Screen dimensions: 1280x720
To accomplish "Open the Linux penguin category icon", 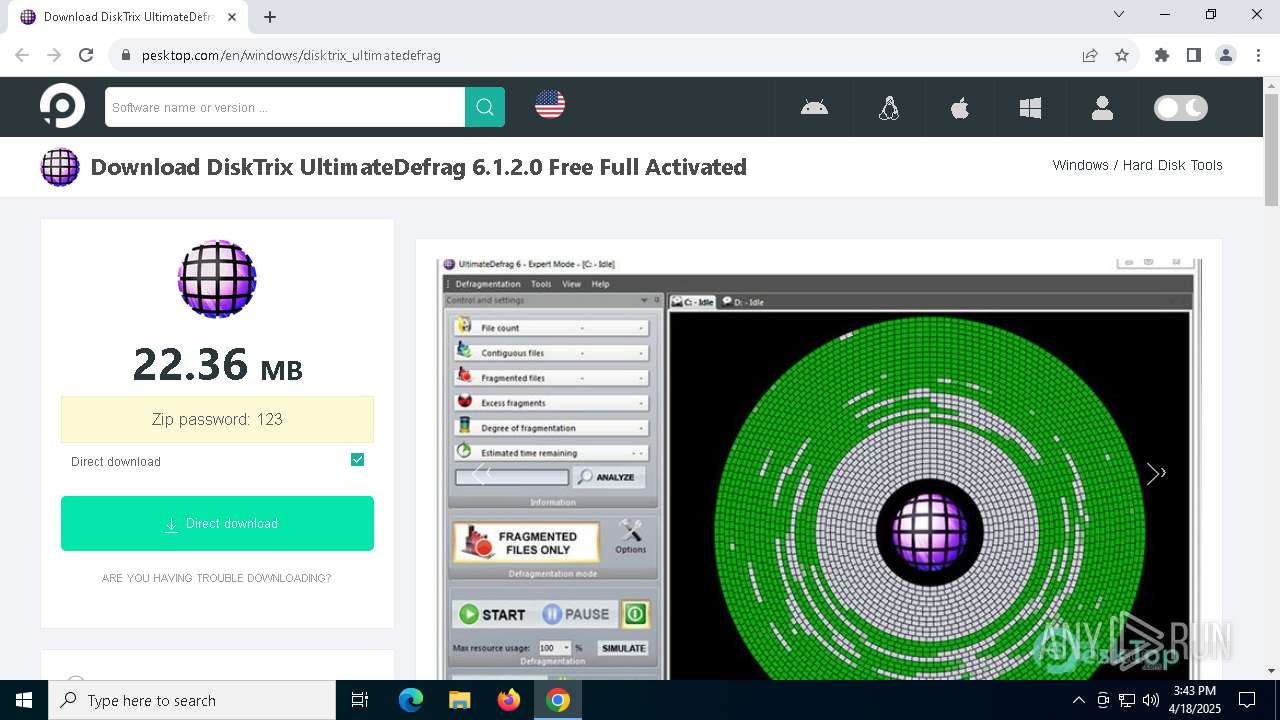I will (x=889, y=107).
